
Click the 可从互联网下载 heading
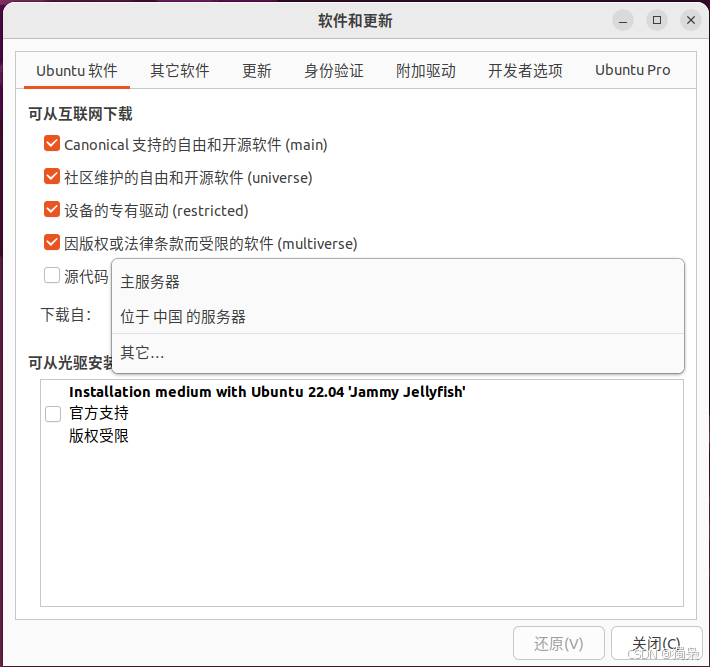click(x=81, y=114)
